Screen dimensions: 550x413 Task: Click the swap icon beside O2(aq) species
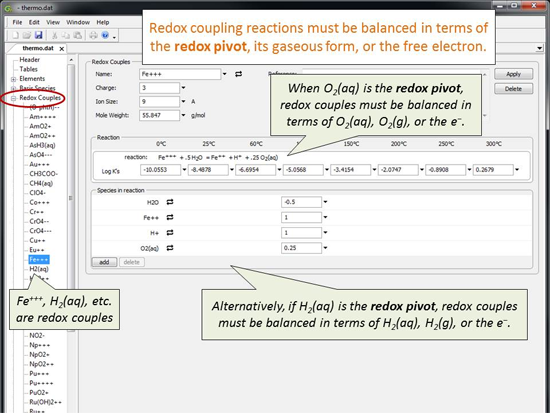tap(170, 248)
